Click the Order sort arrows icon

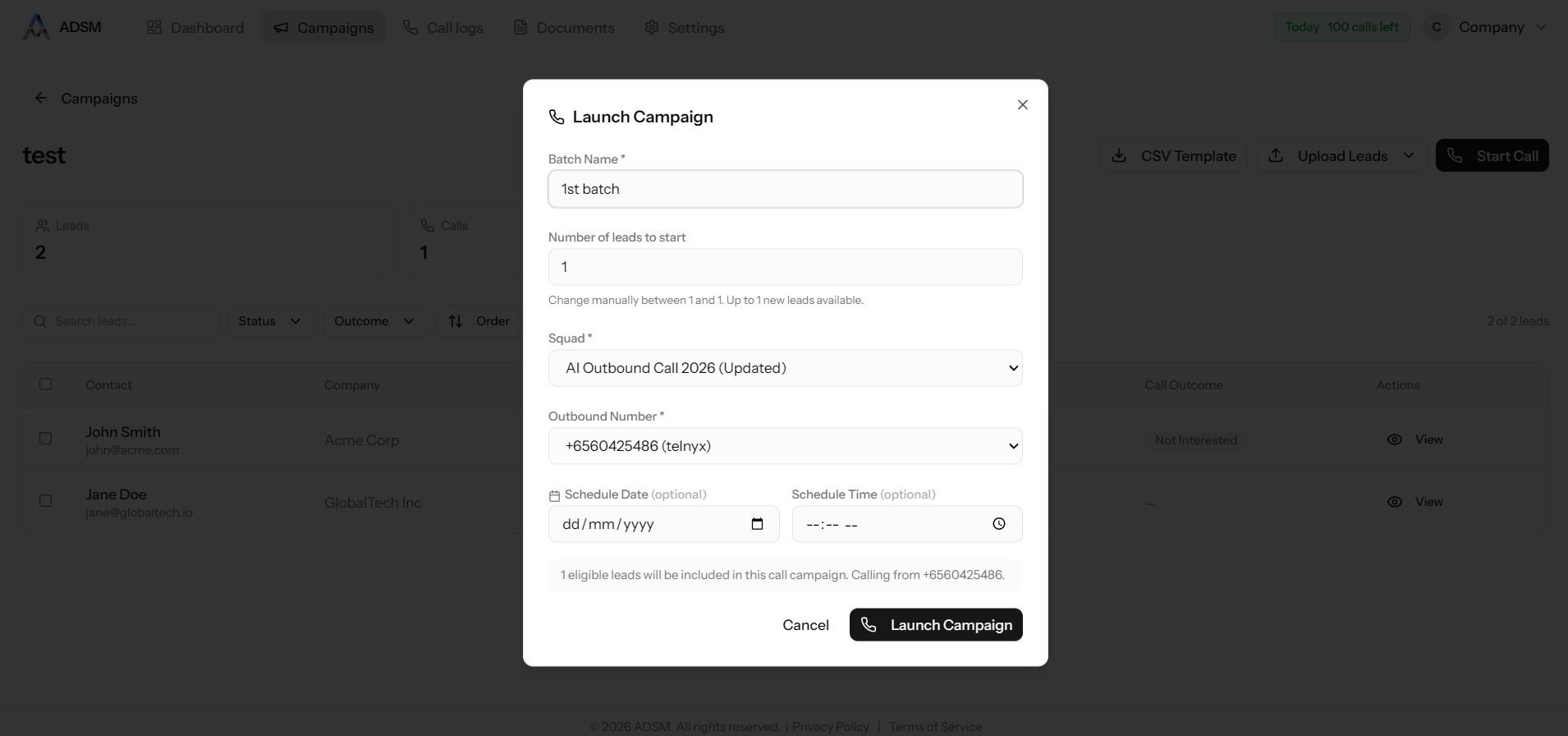(x=456, y=321)
